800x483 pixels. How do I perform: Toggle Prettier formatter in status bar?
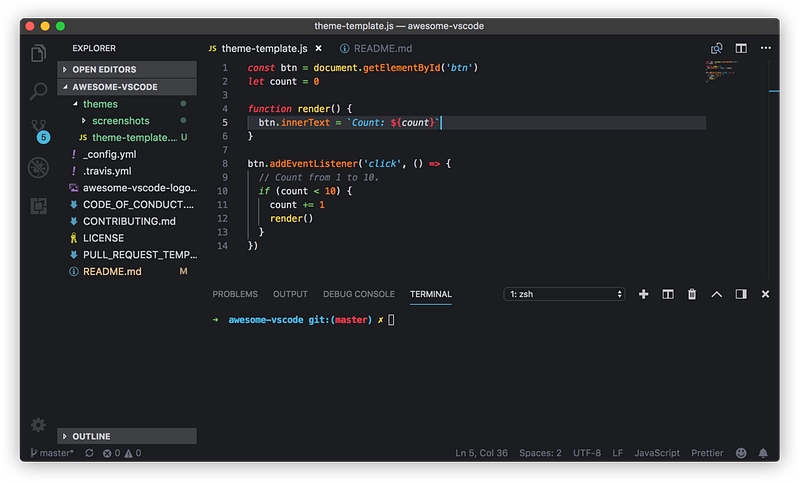click(707, 453)
